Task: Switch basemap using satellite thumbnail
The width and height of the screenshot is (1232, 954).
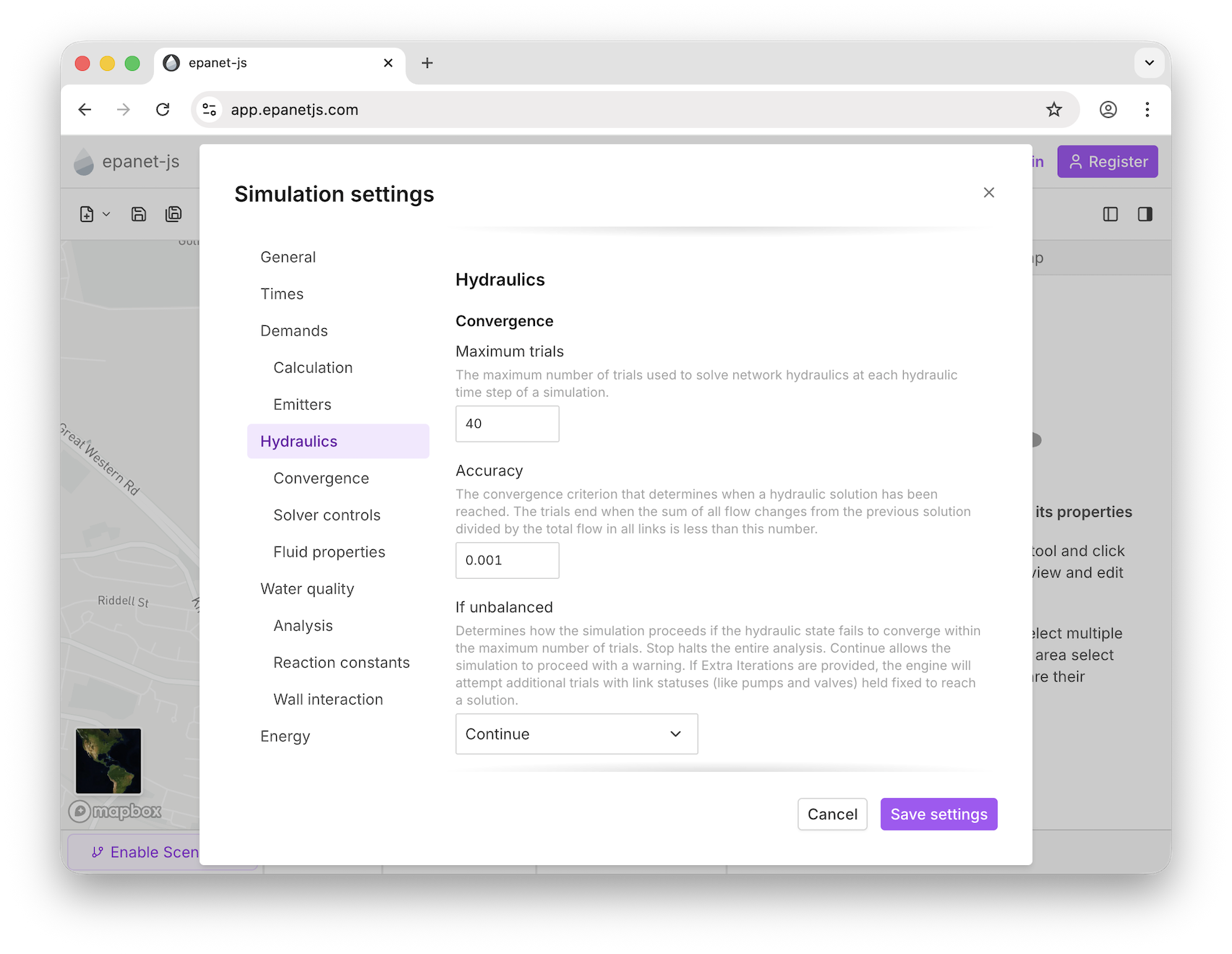Action: (x=108, y=760)
